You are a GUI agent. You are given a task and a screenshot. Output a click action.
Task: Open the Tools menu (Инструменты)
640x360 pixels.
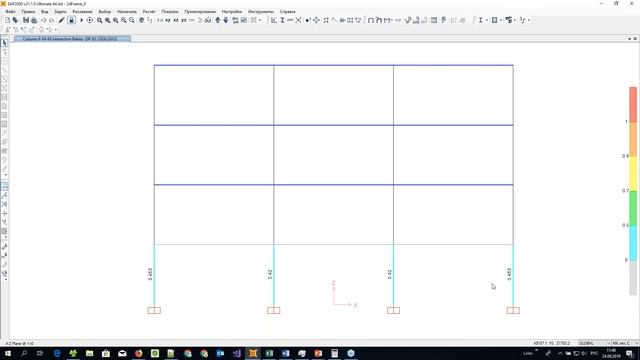[x=261, y=11]
